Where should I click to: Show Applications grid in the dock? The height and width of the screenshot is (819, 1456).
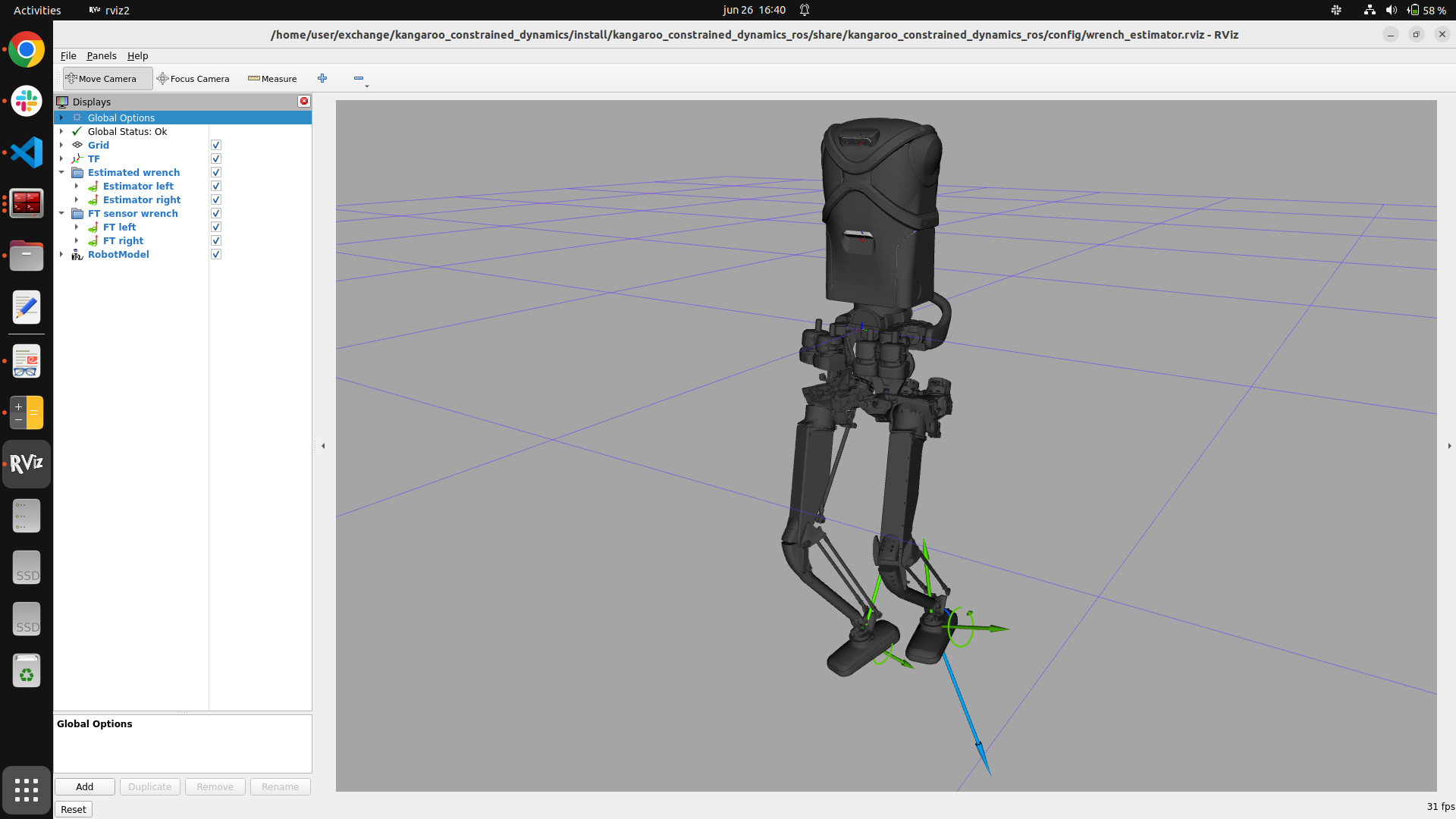click(27, 790)
